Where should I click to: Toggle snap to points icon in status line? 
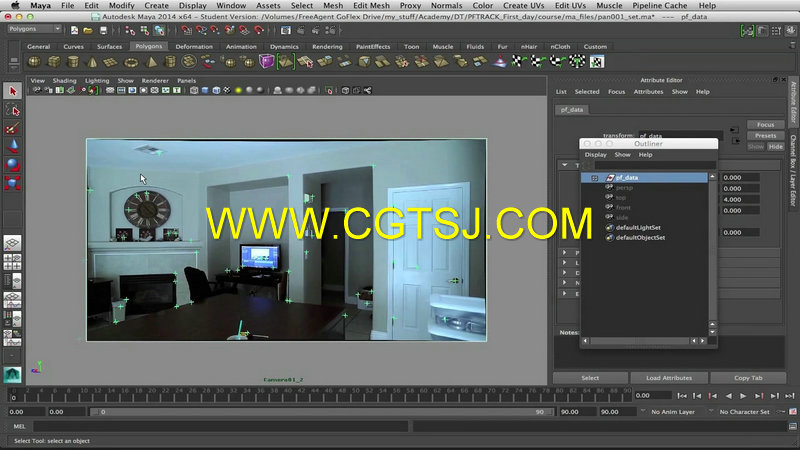click(x=216, y=31)
